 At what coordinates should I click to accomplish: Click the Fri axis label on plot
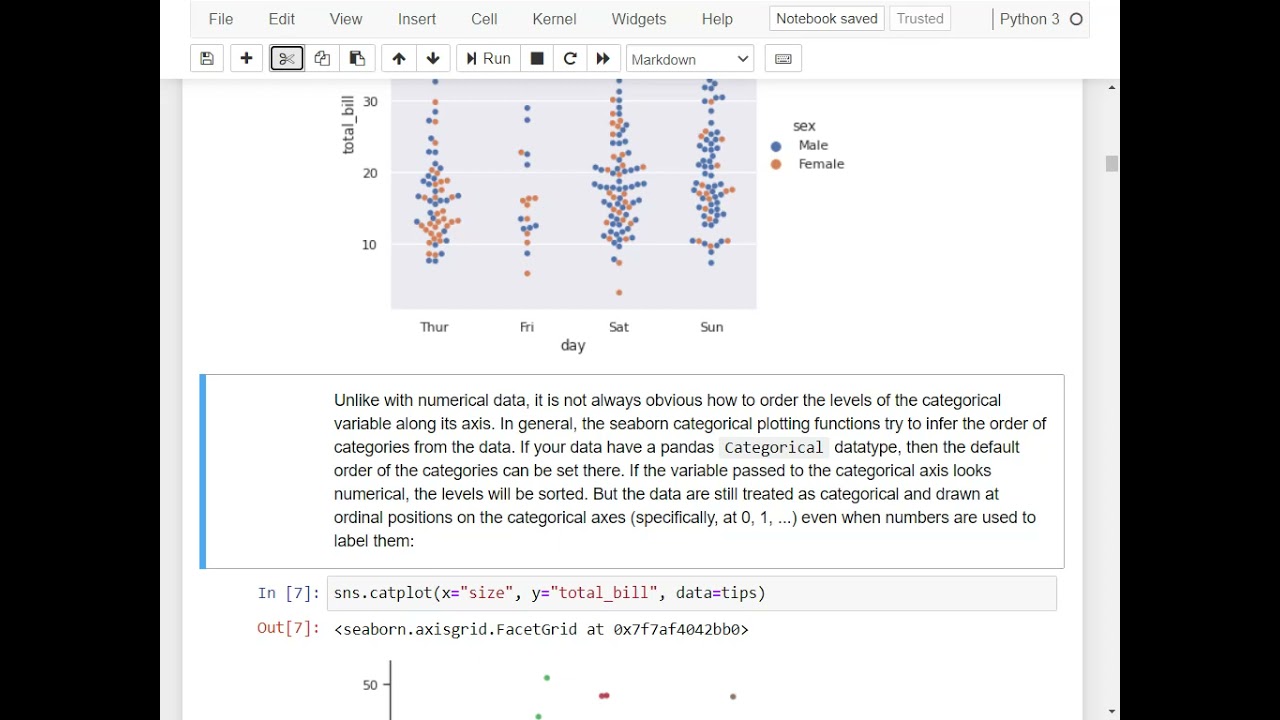pos(527,327)
